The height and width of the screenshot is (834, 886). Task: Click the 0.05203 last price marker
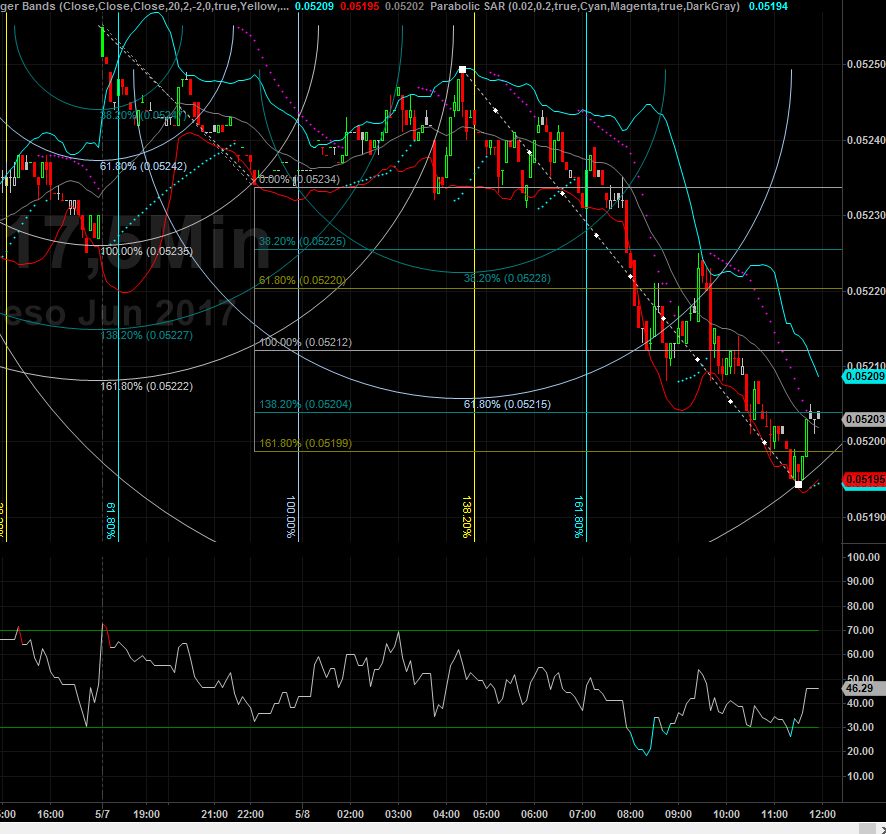[x=862, y=420]
